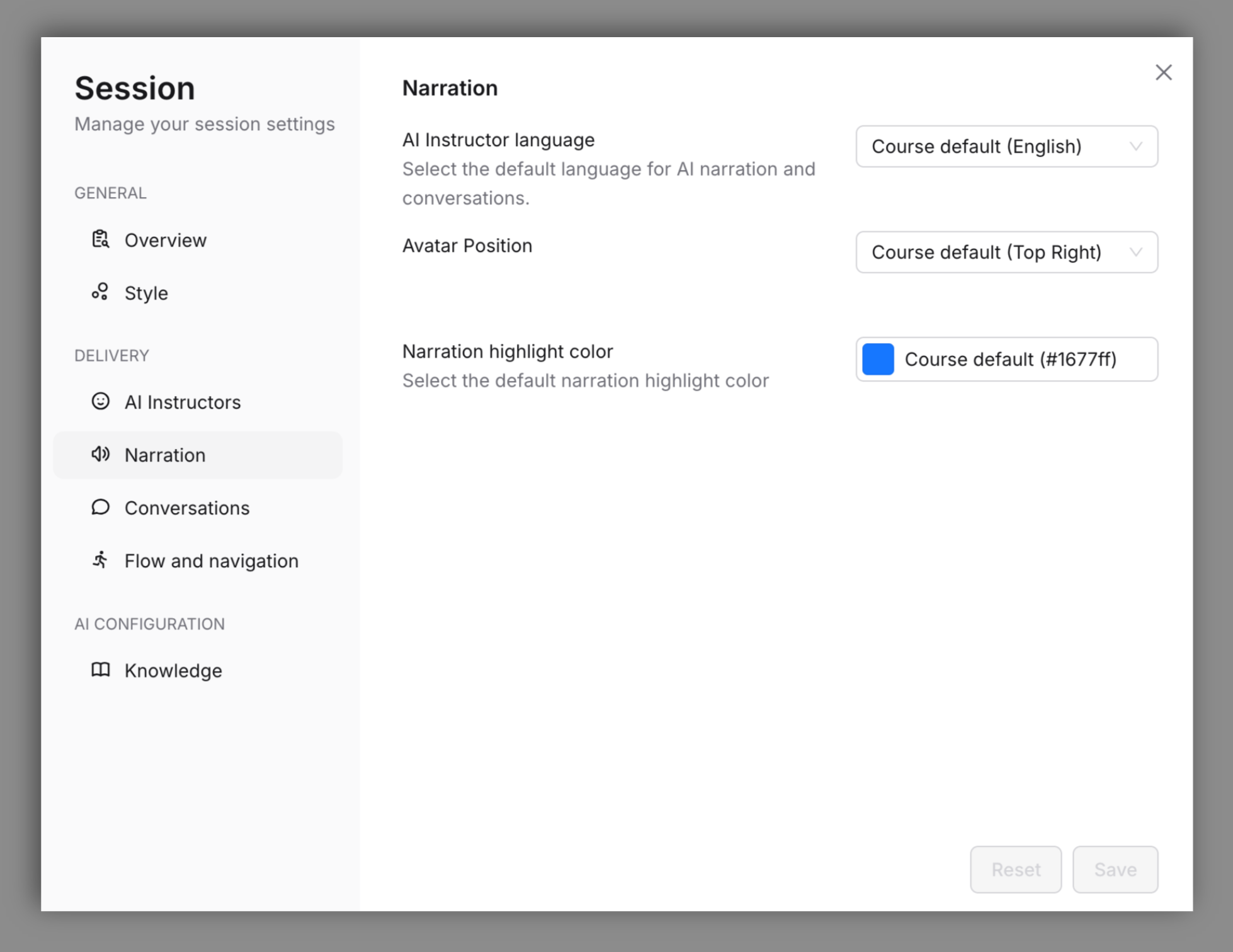Open the Knowledge configuration section

[x=173, y=670]
